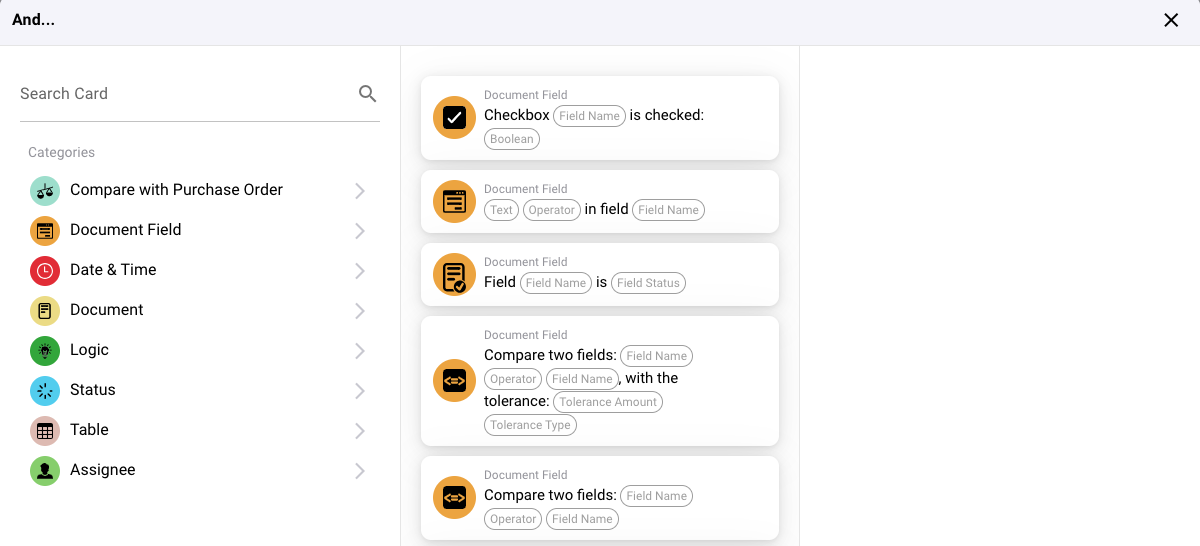The height and width of the screenshot is (546, 1200).
Task: Close the And... dialog
Action: coord(1171,20)
